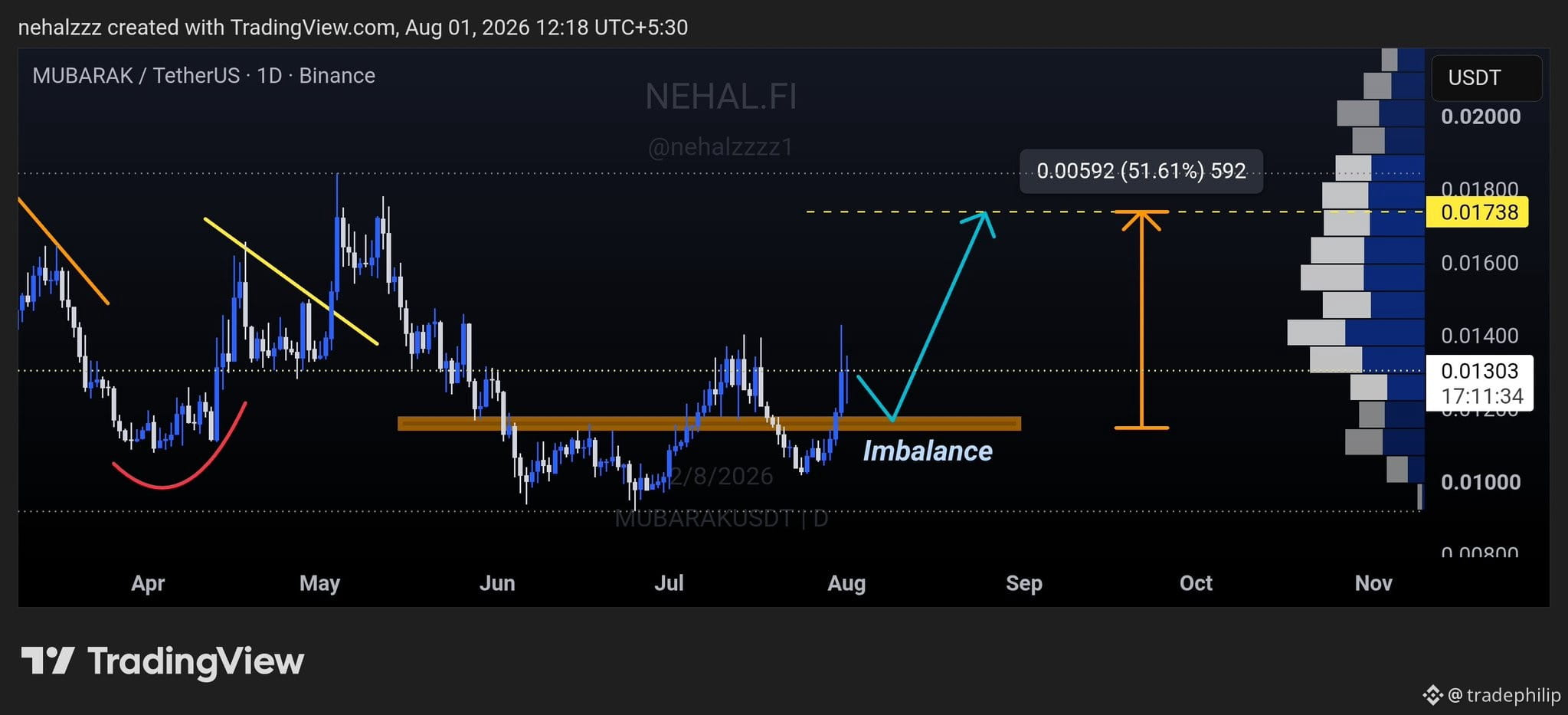
Task: Select the Nov label on time axis
Action: pos(1373,583)
